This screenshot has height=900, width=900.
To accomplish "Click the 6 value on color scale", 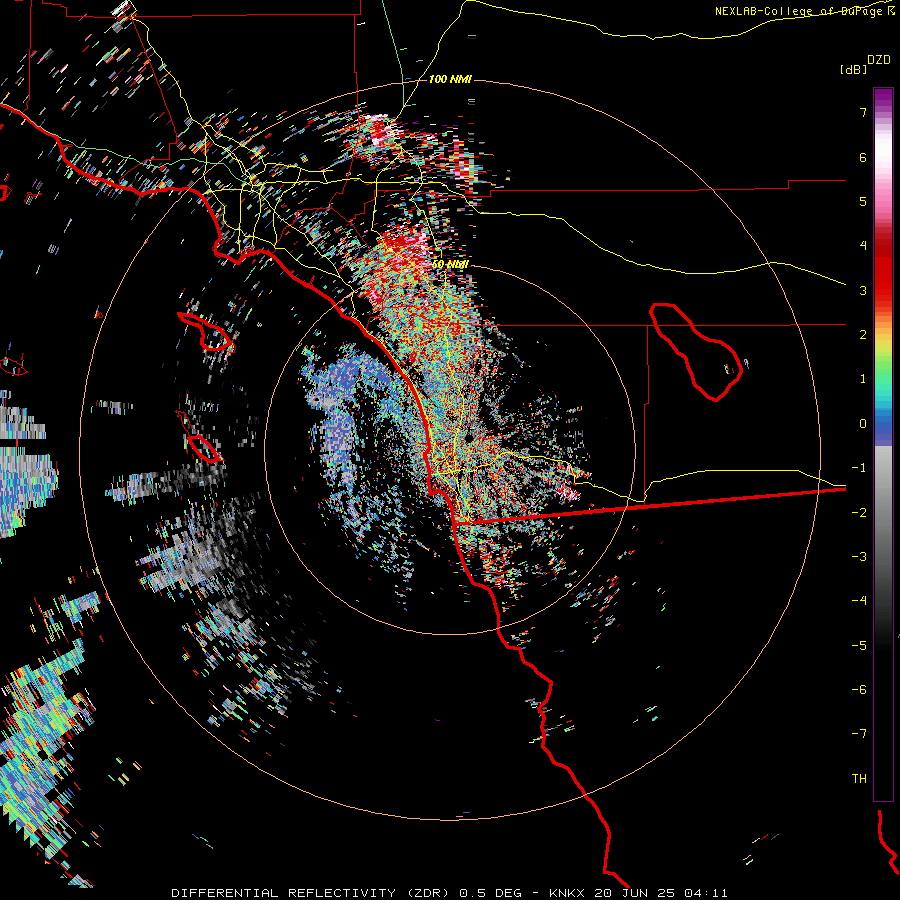I will coord(863,157).
